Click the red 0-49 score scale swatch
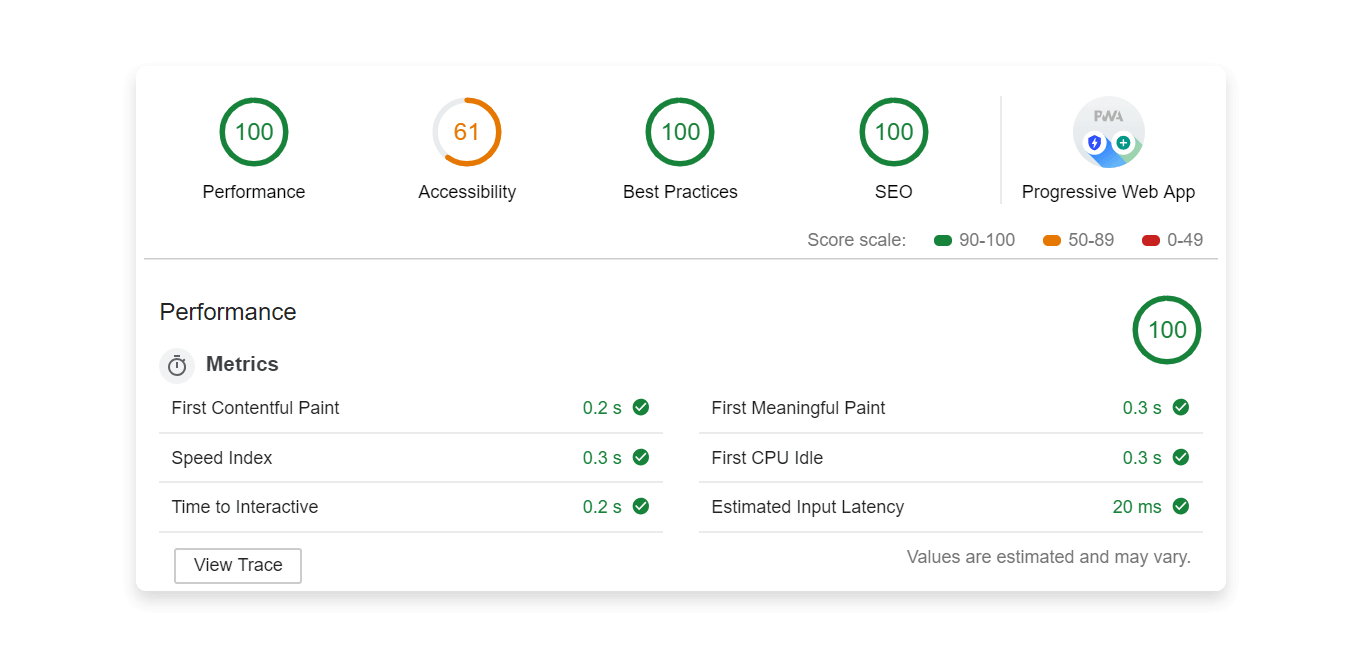 click(x=1150, y=240)
